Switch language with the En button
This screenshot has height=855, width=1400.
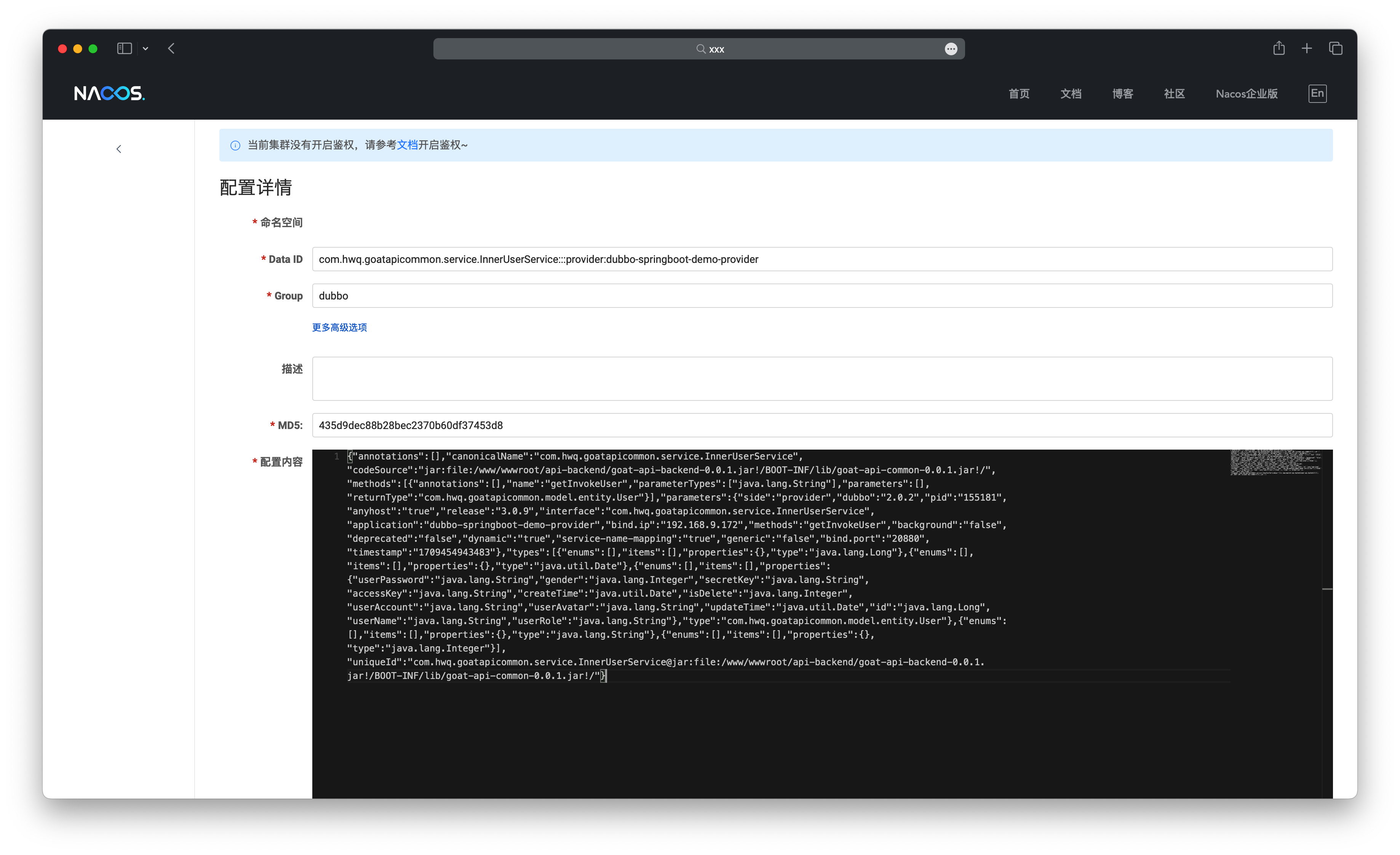click(x=1317, y=93)
